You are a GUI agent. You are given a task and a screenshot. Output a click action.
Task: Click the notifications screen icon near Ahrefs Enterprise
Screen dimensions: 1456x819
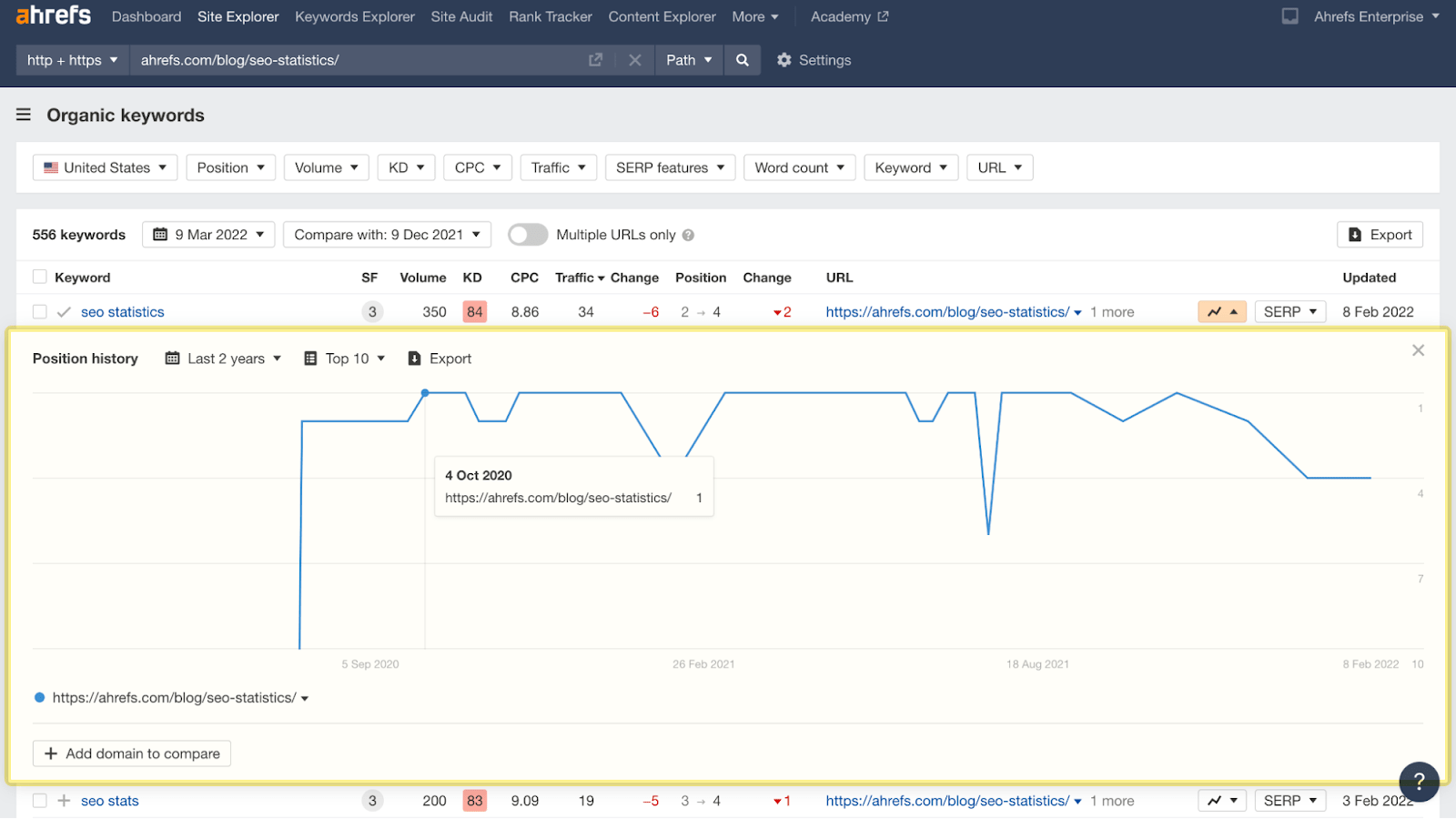click(1289, 16)
